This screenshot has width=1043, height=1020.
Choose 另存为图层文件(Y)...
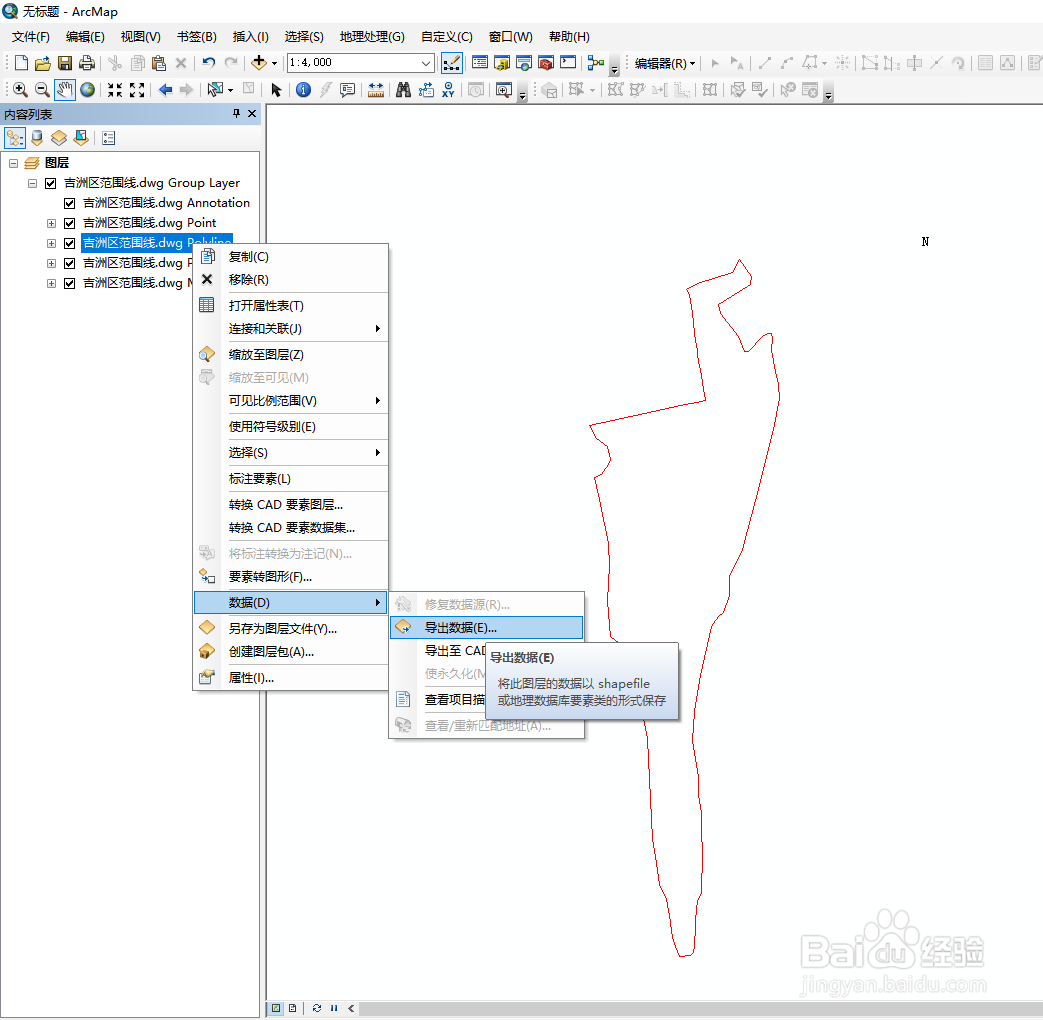pyautogui.click(x=291, y=628)
